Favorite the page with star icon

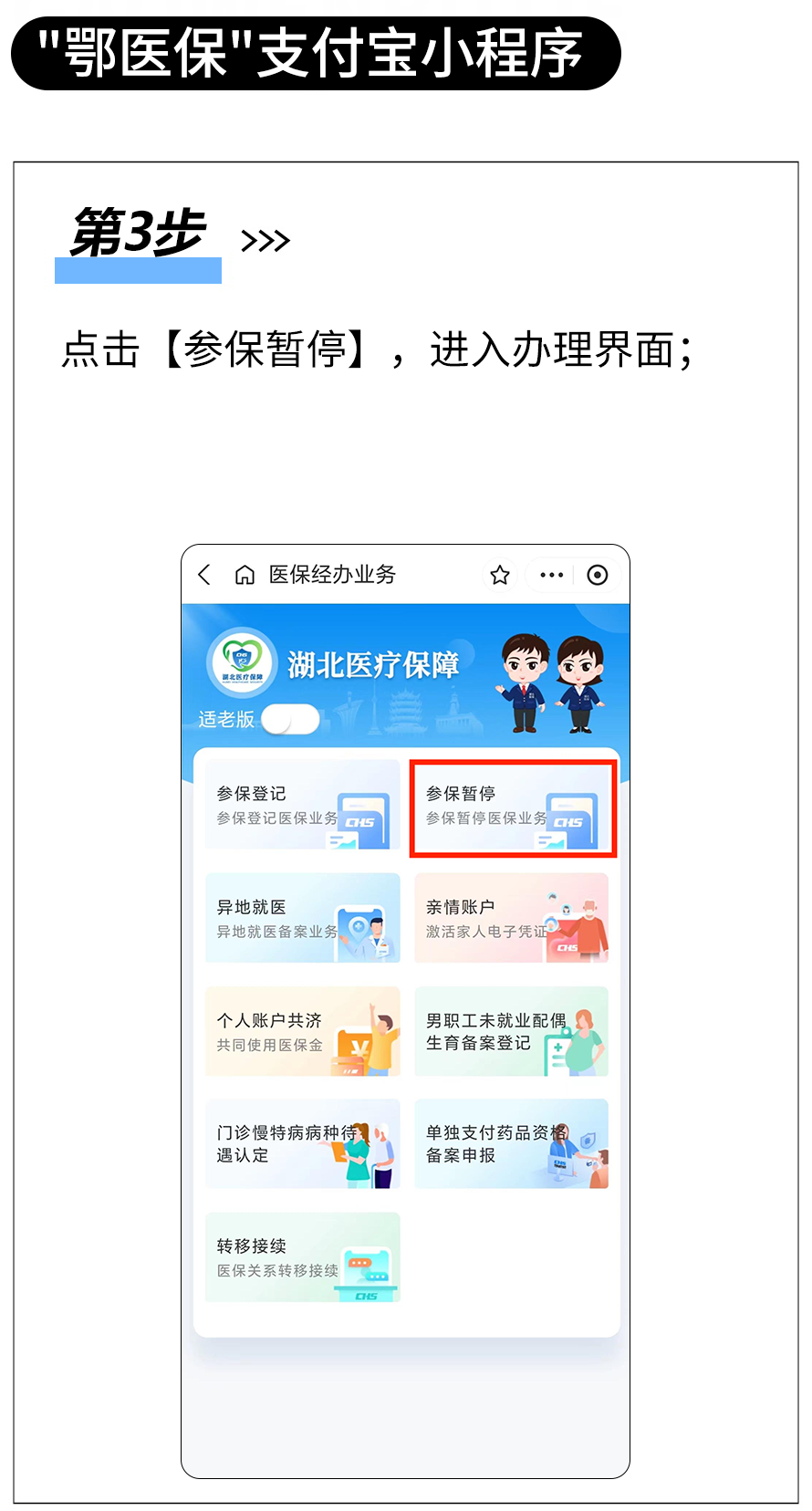pyautogui.click(x=500, y=575)
